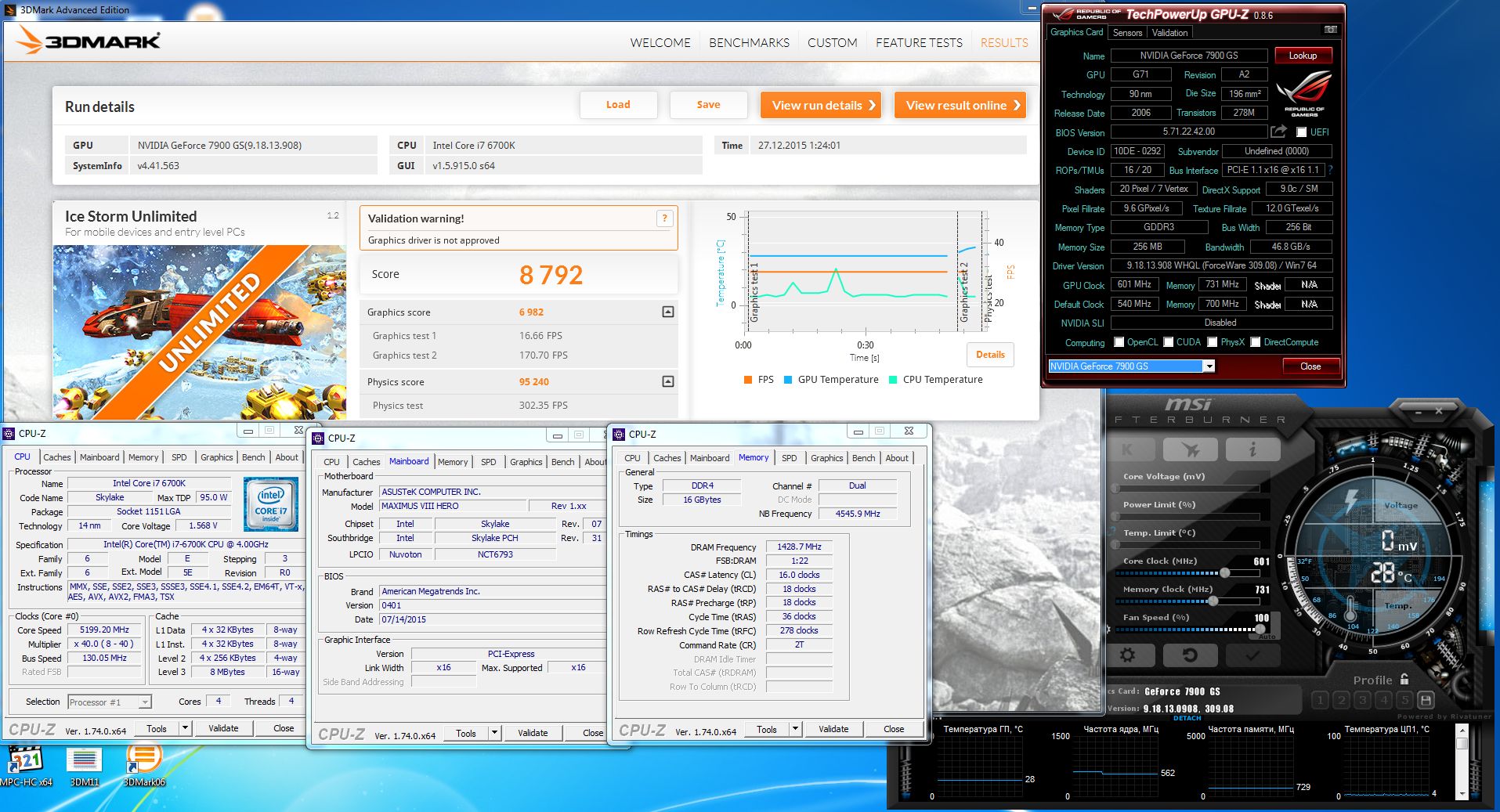Open 3DMark06 desktop shortcut
The width and height of the screenshot is (1500, 812).
tap(144, 764)
